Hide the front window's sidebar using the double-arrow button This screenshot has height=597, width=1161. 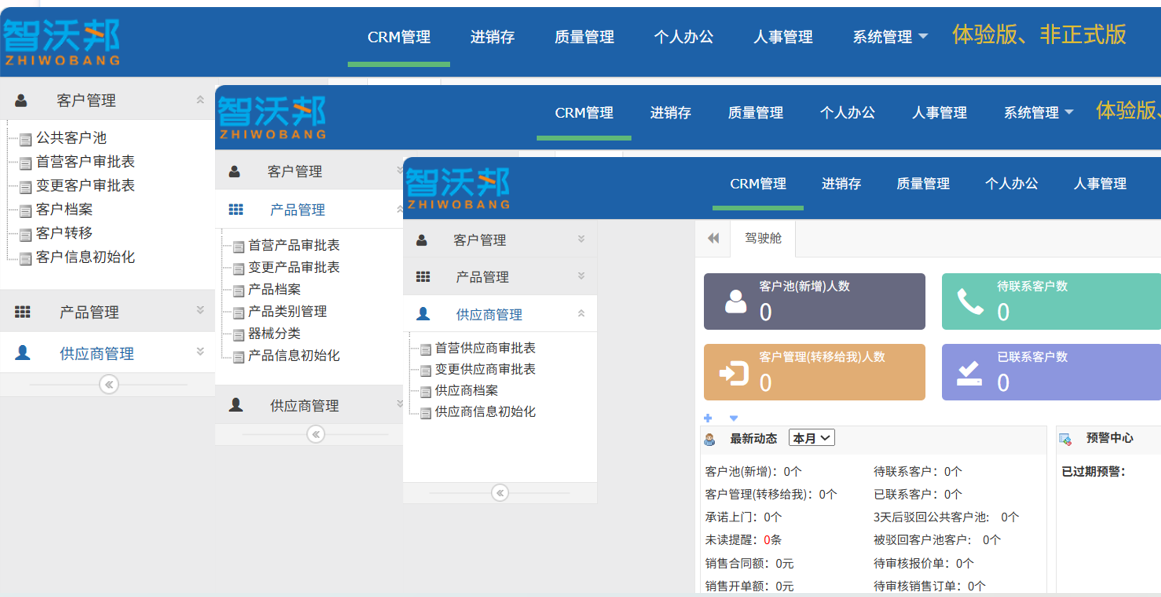pos(500,493)
